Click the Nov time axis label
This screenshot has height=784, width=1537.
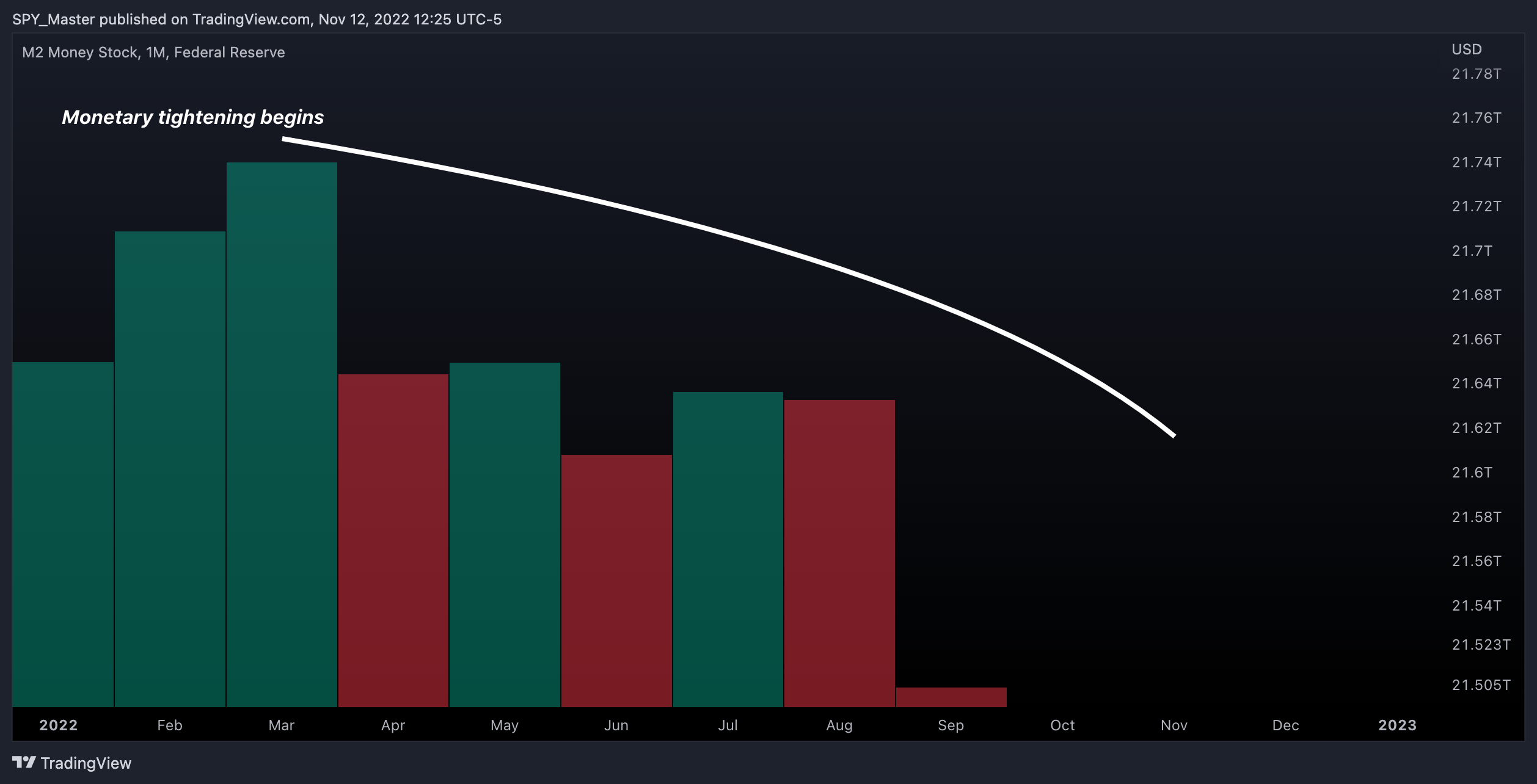click(x=1174, y=725)
